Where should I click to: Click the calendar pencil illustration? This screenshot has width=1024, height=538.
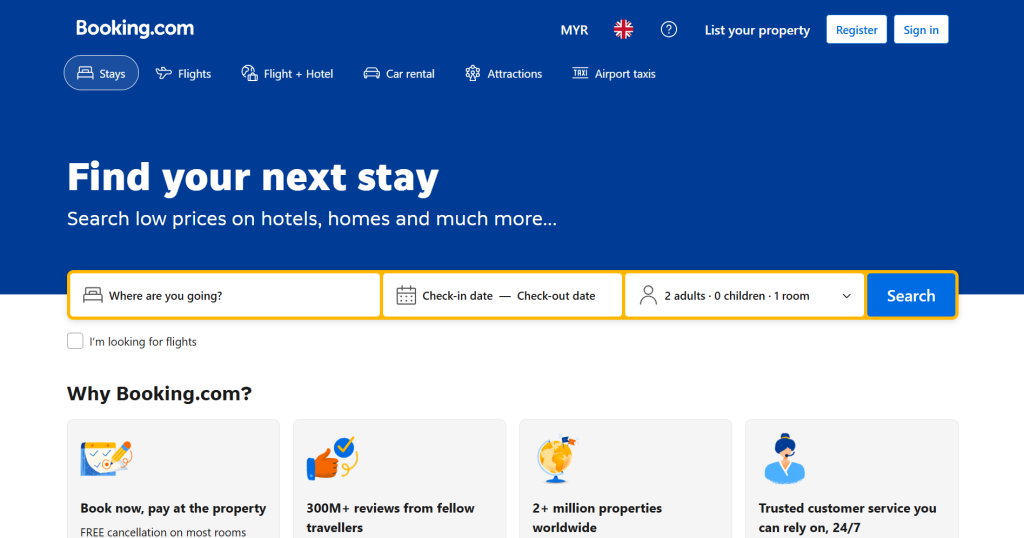106,458
